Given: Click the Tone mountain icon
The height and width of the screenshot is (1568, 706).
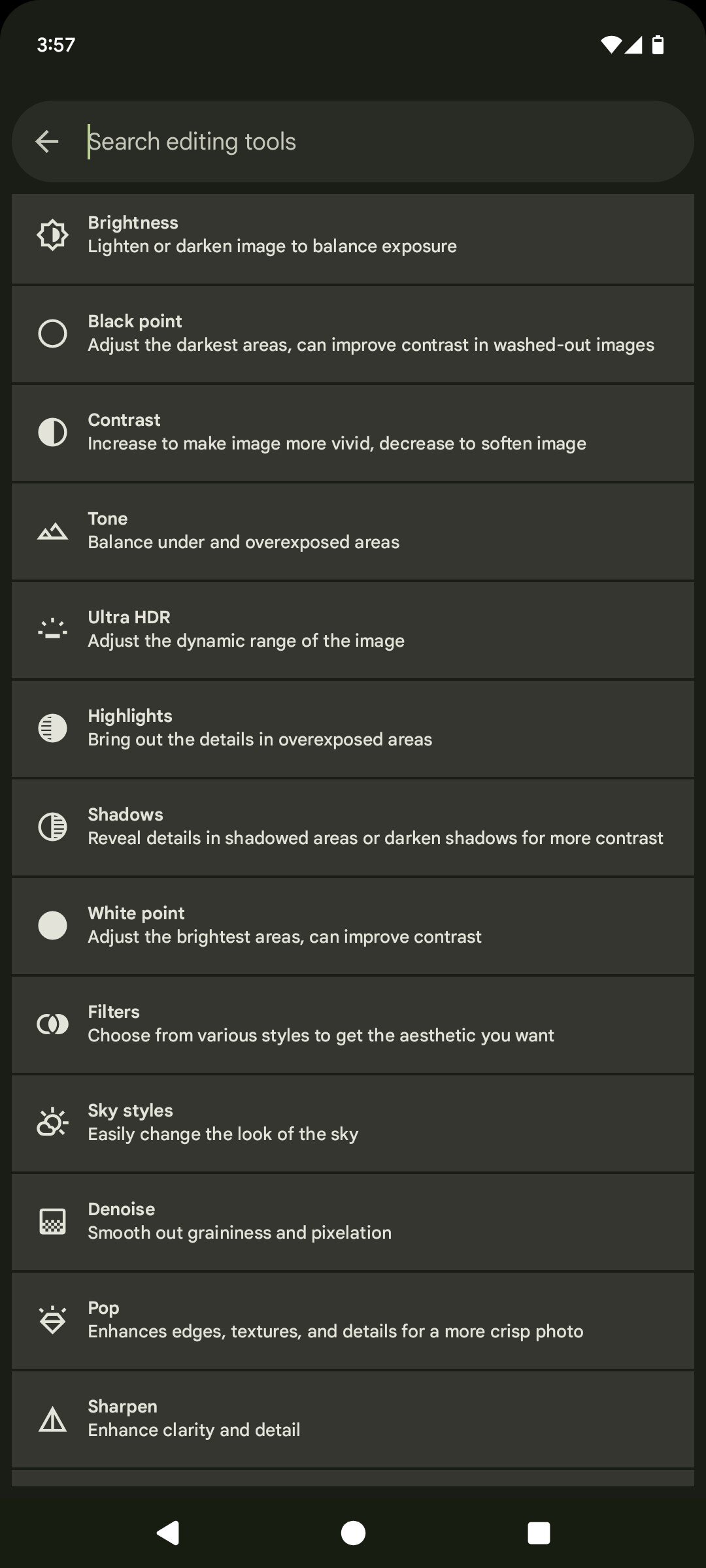Looking at the screenshot, I should [52, 531].
